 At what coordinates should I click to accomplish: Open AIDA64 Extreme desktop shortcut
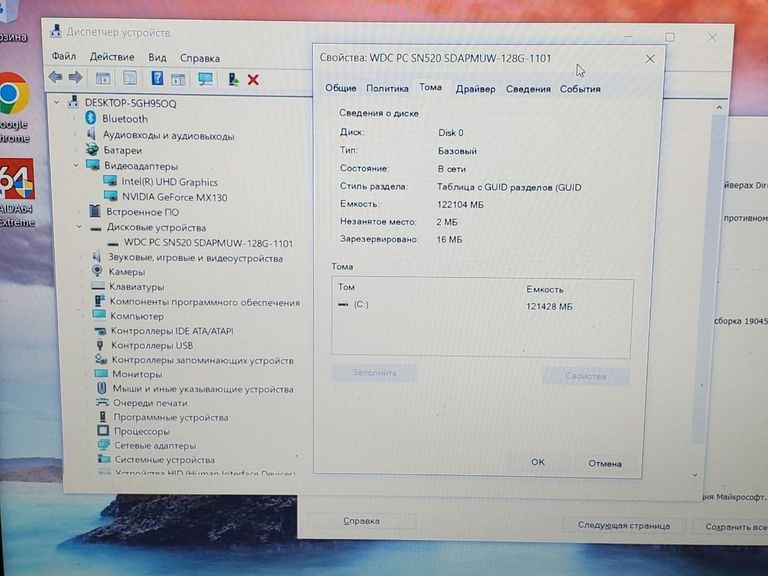click(x=17, y=193)
